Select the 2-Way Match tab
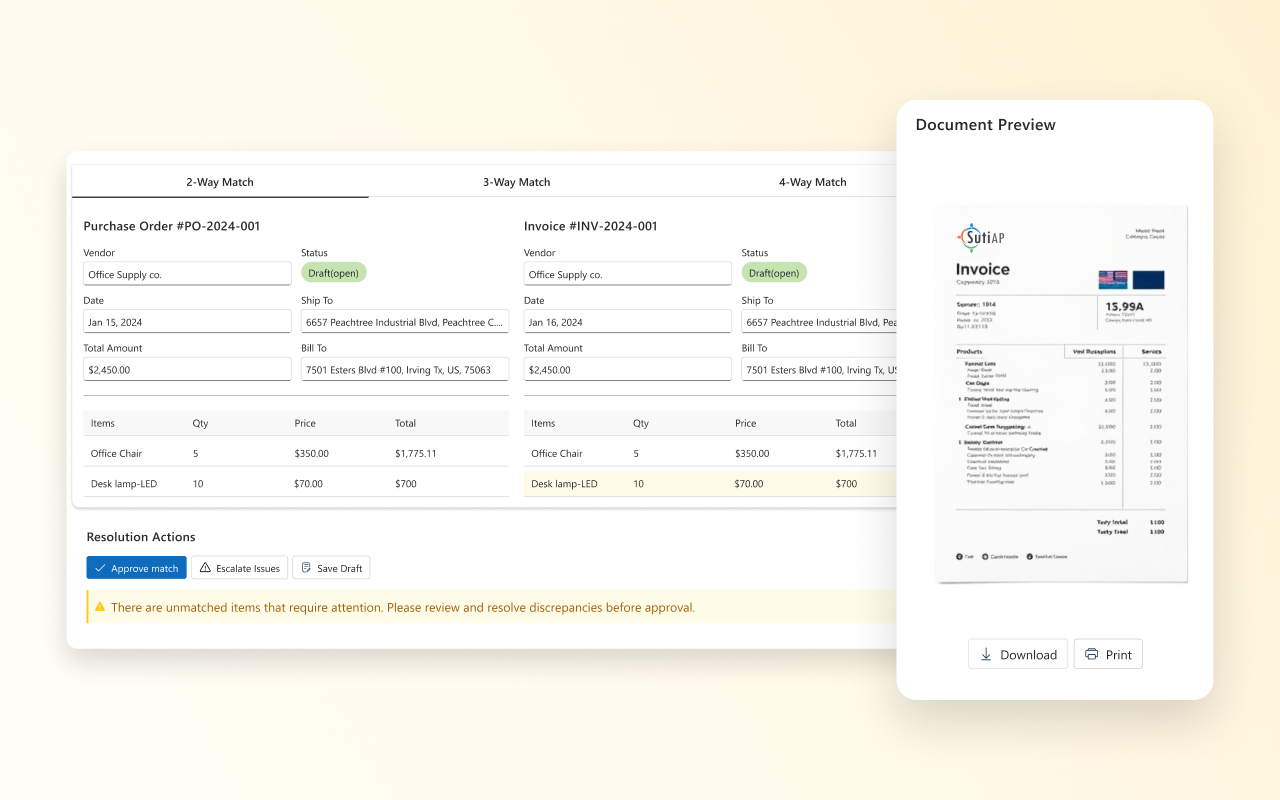The image size is (1280, 800). (x=220, y=182)
